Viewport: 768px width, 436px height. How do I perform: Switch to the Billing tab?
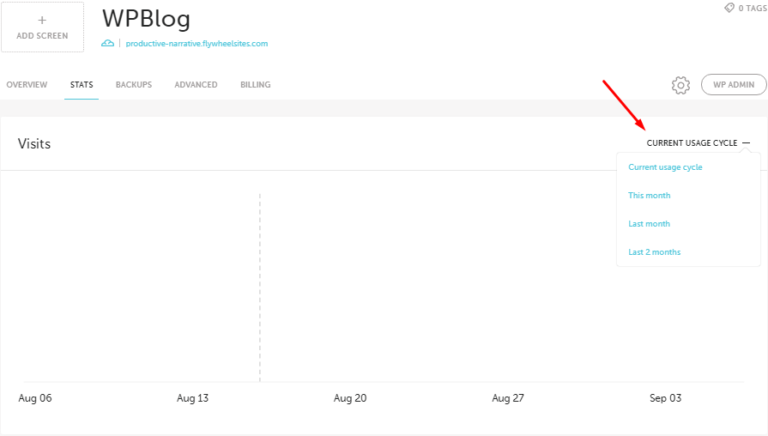point(255,85)
